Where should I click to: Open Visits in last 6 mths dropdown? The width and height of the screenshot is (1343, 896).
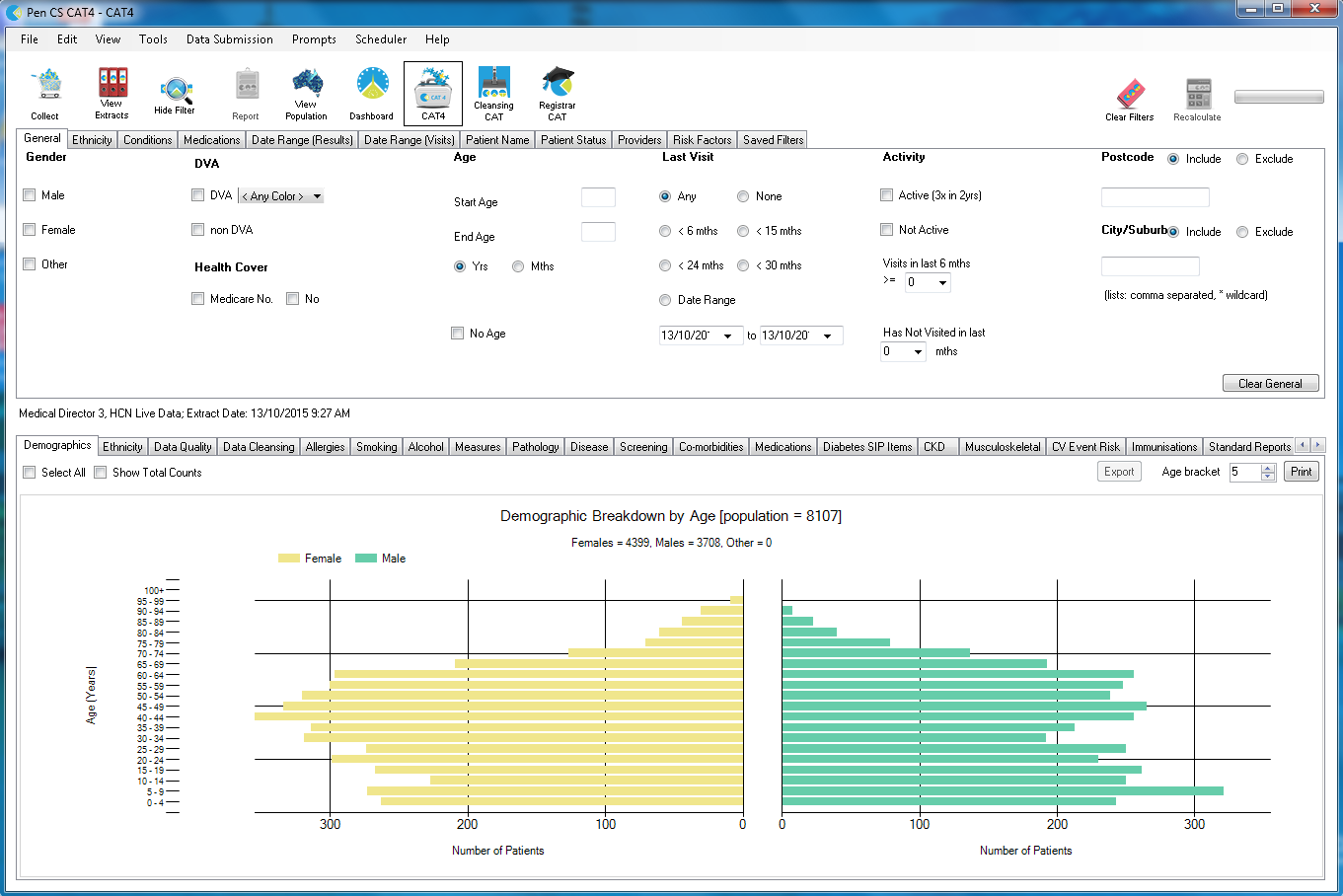tap(928, 282)
